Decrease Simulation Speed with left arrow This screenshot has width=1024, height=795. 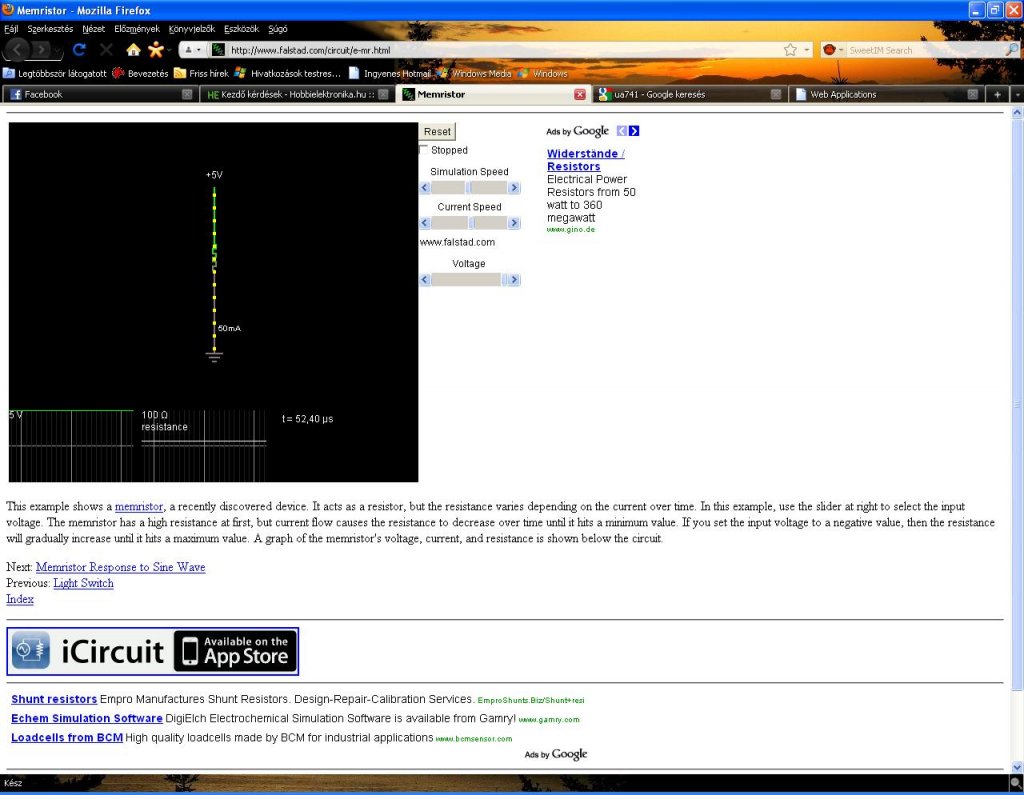[x=424, y=187]
